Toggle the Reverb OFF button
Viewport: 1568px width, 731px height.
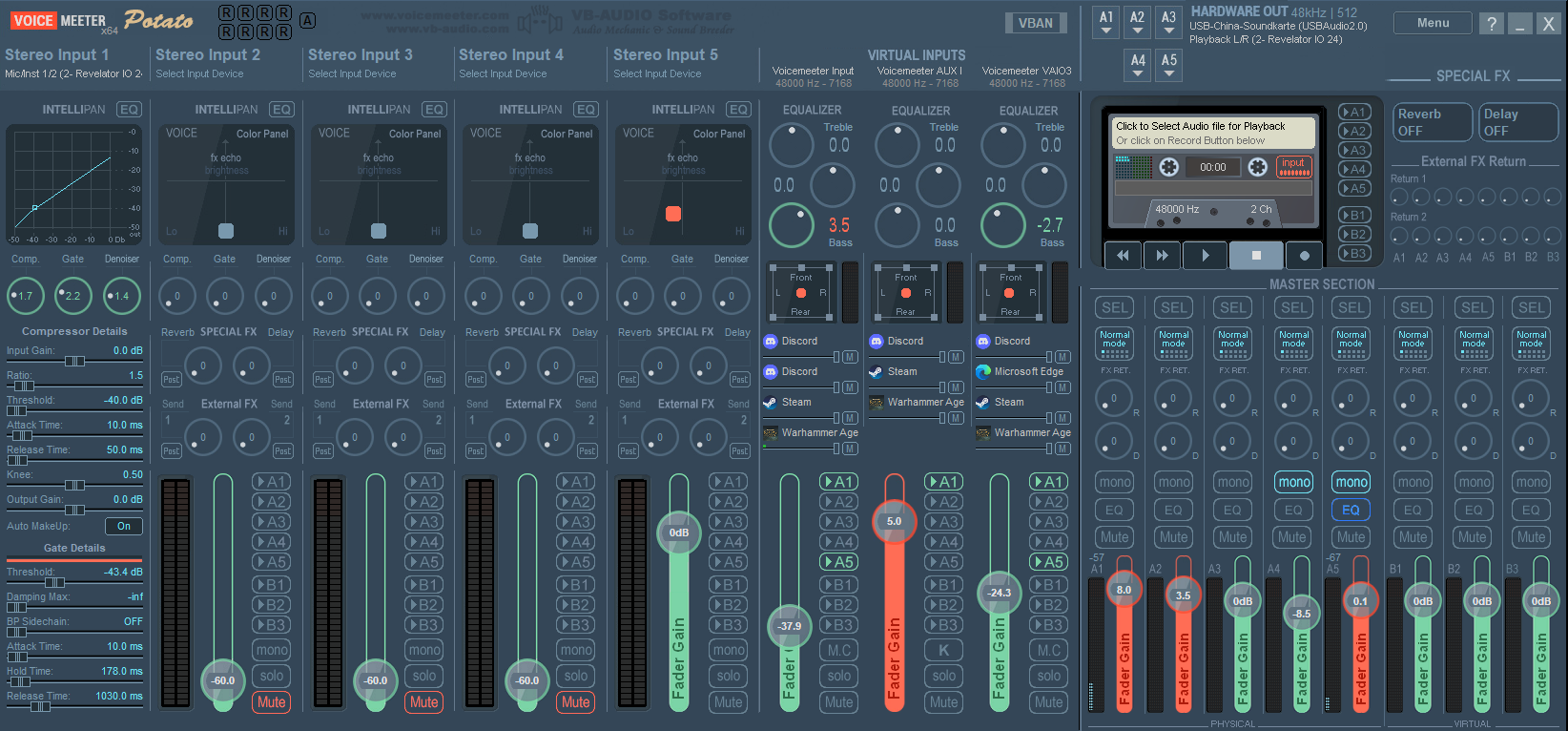[1433, 122]
